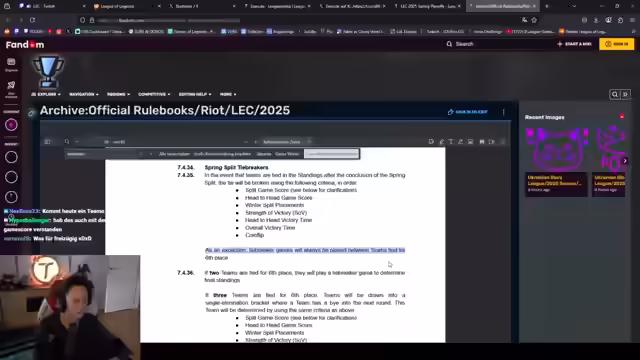Click the 'Coinflip' bullet

point(254,235)
